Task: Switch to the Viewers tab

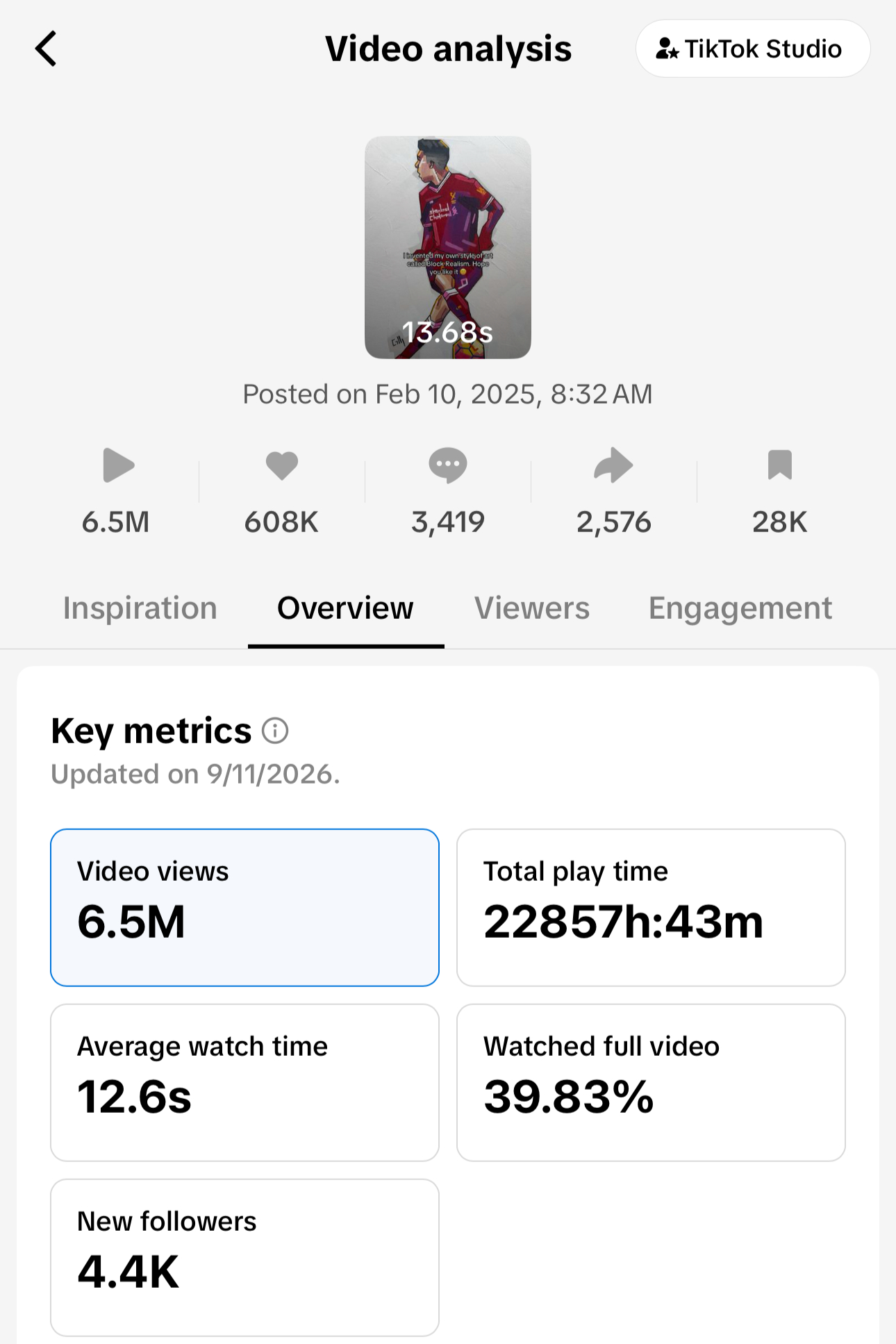Action: 532,608
